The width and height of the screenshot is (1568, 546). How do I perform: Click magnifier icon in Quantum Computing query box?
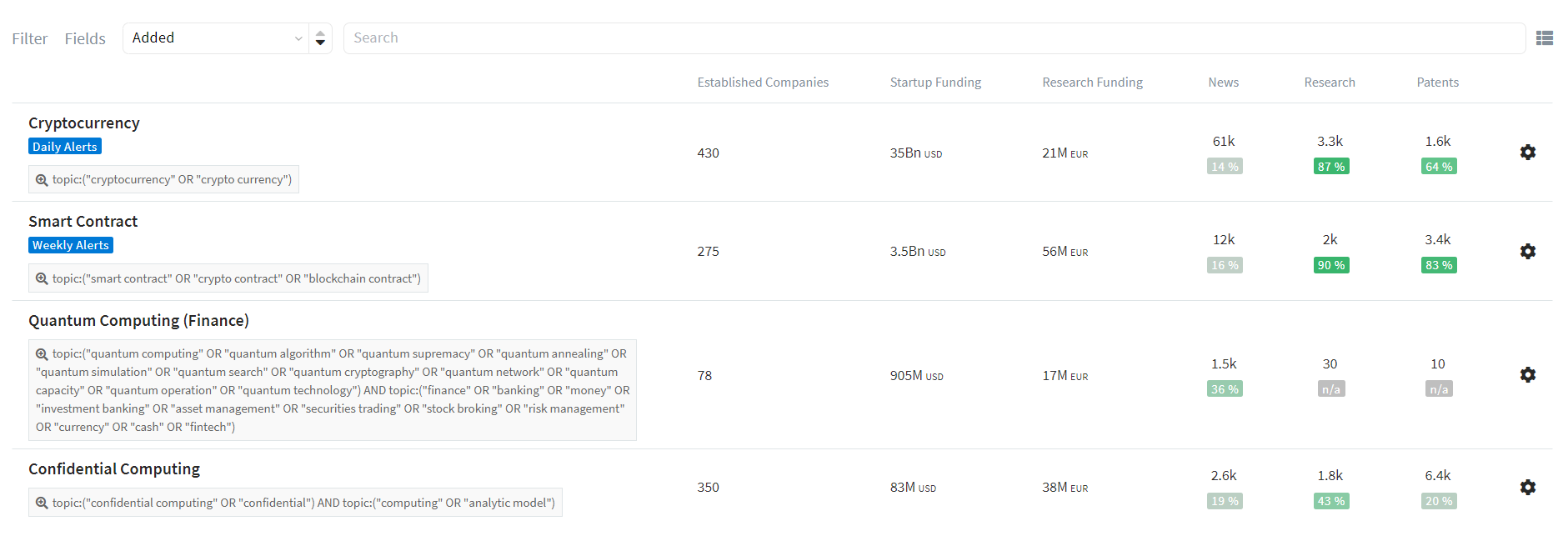pyautogui.click(x=42, y=354)
